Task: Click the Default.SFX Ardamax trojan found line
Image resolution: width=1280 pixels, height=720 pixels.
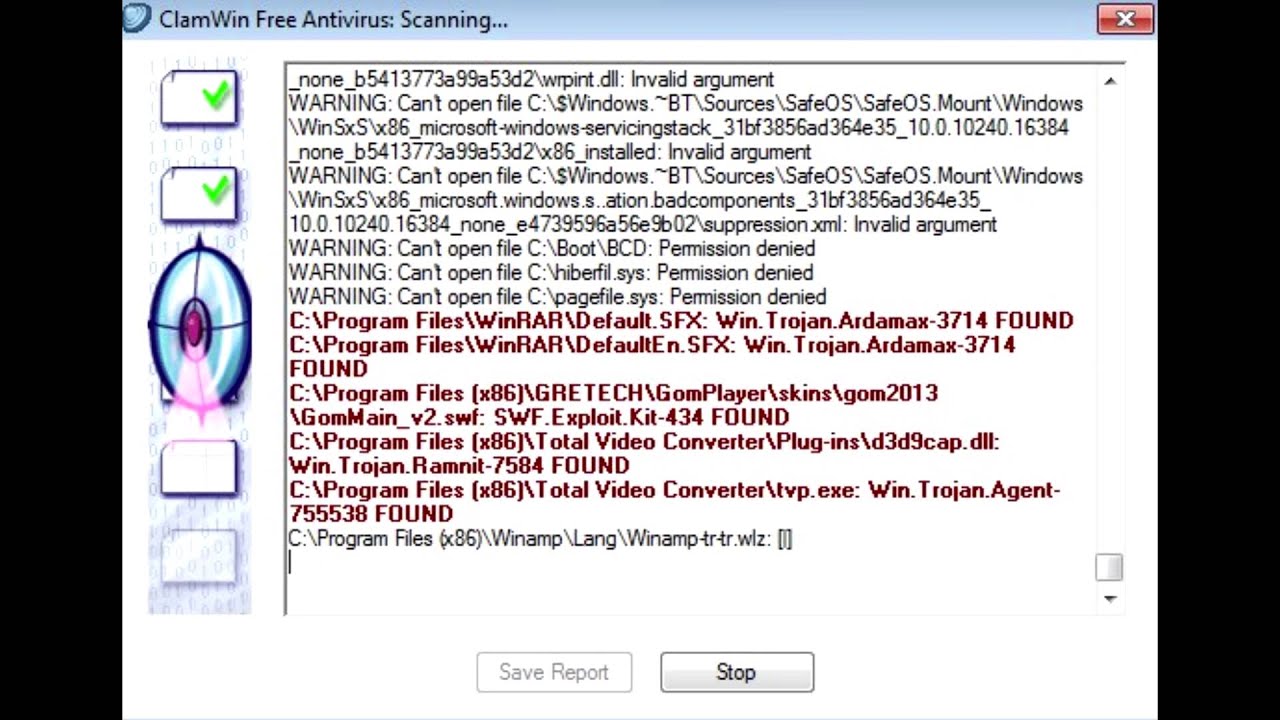Action: pyautogui.click(x=681, y=321)
